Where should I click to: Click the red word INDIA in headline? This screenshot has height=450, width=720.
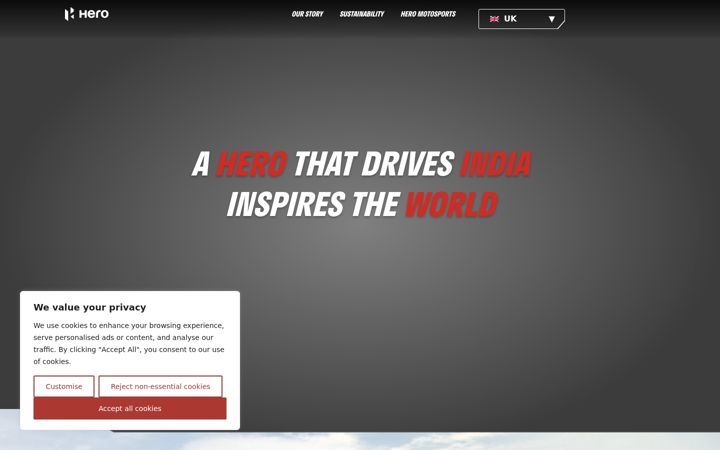(495, 164)
